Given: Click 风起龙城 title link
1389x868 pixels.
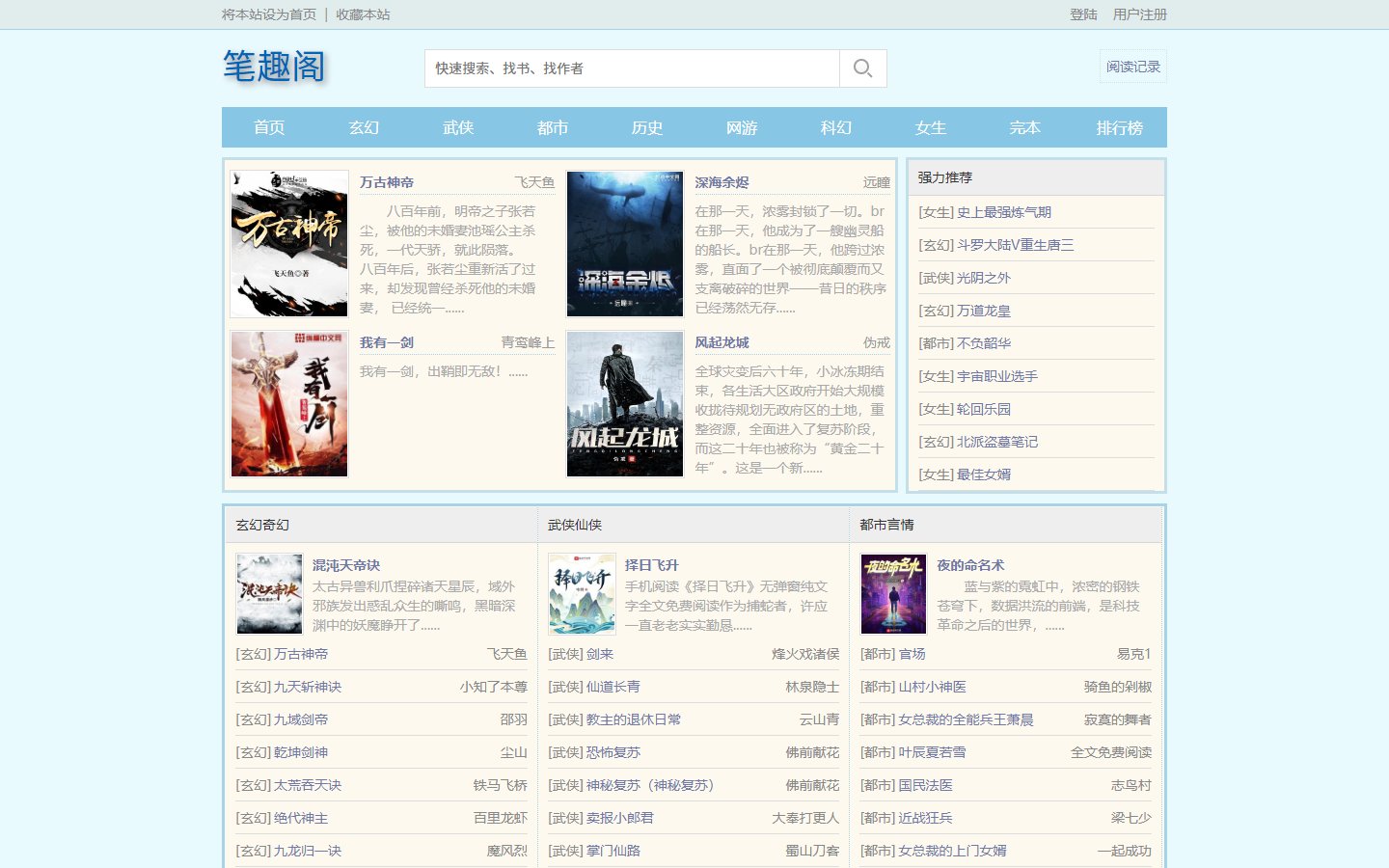Looking at the screenshot, I should click(x=722, y=342).
